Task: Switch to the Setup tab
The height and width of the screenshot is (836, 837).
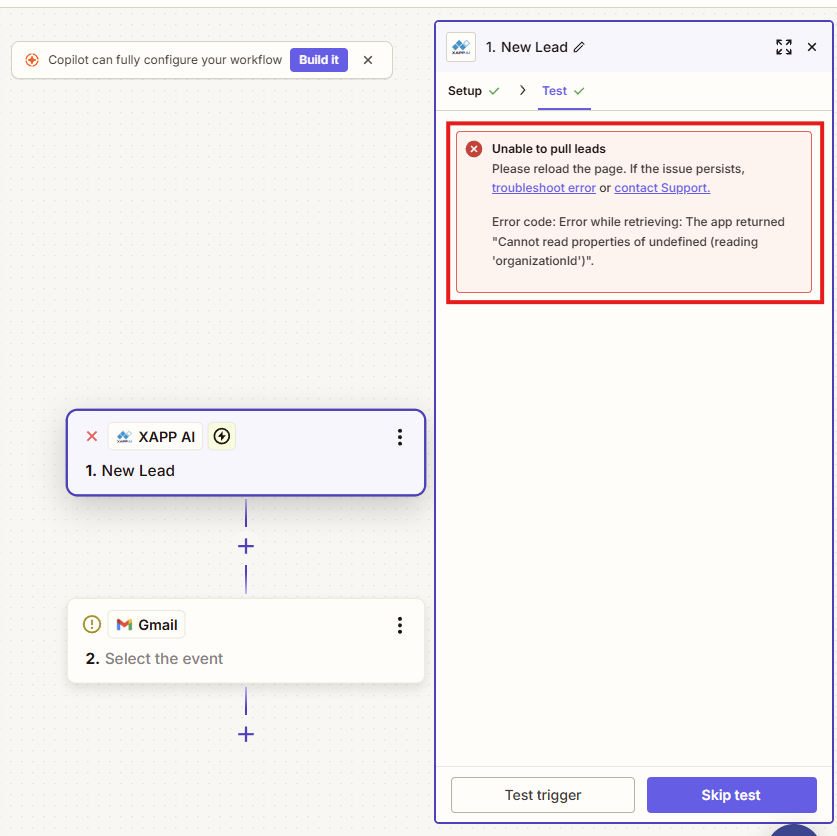Action: click(x=465, y=91)
